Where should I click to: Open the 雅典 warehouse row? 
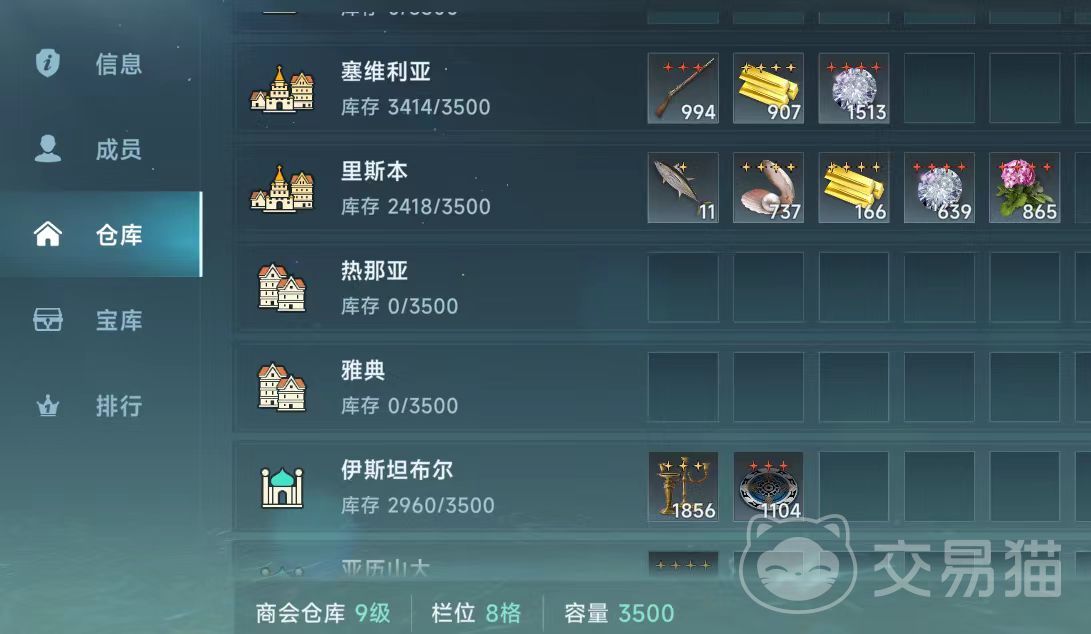click(x=661, y=387)
